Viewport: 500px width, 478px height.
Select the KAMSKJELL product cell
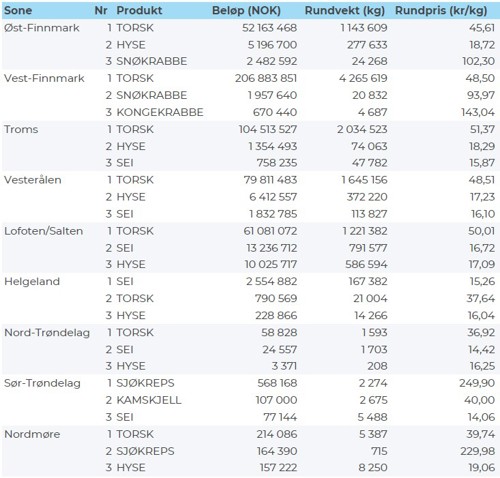(149, 400)
